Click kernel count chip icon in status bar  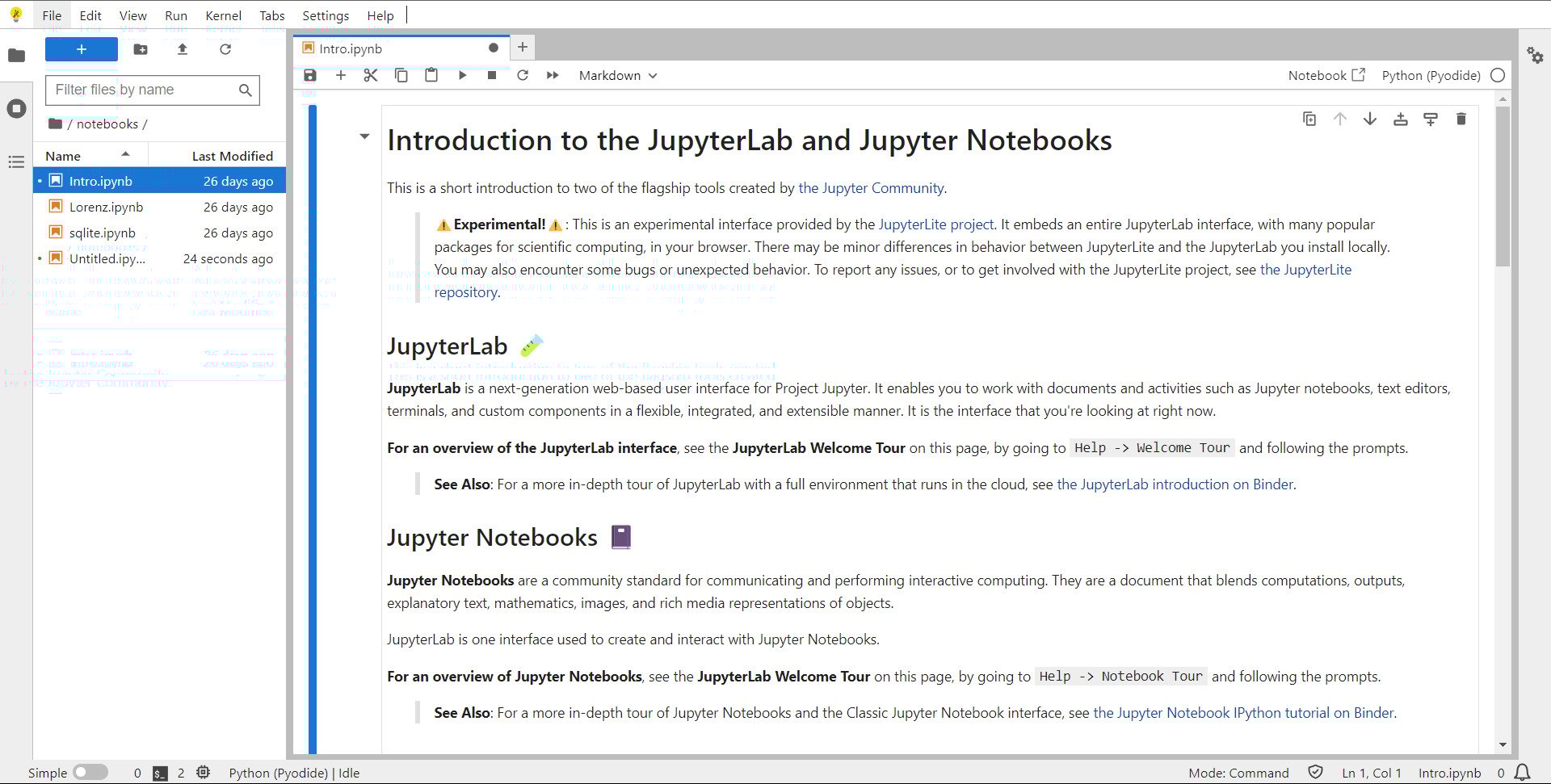click(x=204, y=773)
